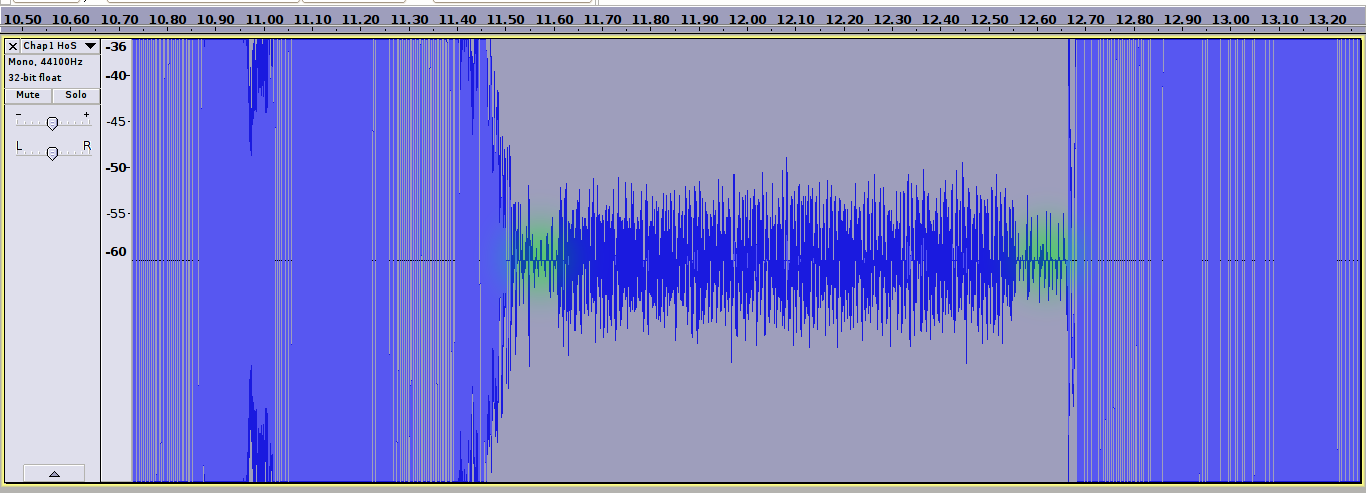This screenshot has height=493, width=1366.
Task: Click the -60 level on the vertical scale
Action: [117, 252]
